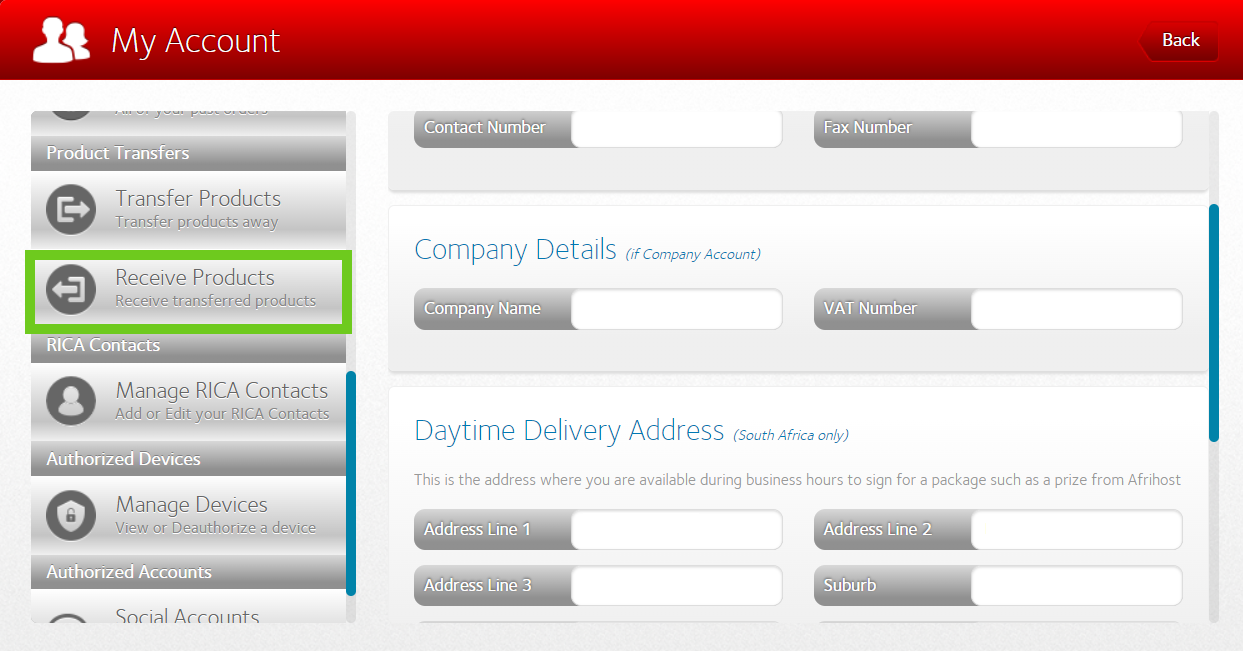The image size is (1243, 651).
Task: Click into the Company Name field
Action: [x=676, y=309]
